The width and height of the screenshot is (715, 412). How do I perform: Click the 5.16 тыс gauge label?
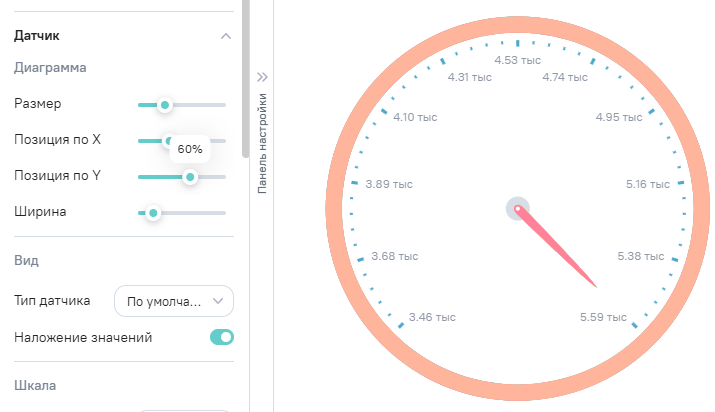[645, 185]
